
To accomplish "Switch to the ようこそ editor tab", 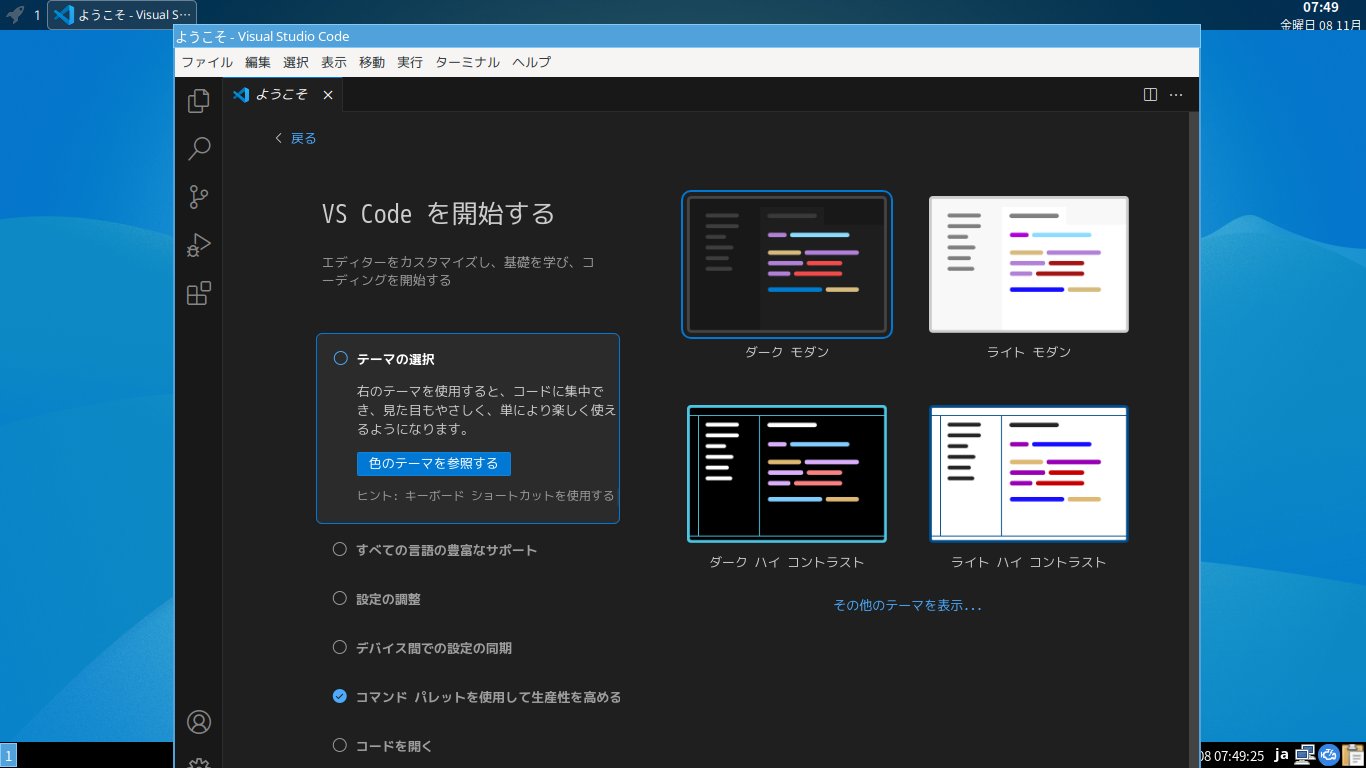I will pyautogui.click(x=282, y=95).
